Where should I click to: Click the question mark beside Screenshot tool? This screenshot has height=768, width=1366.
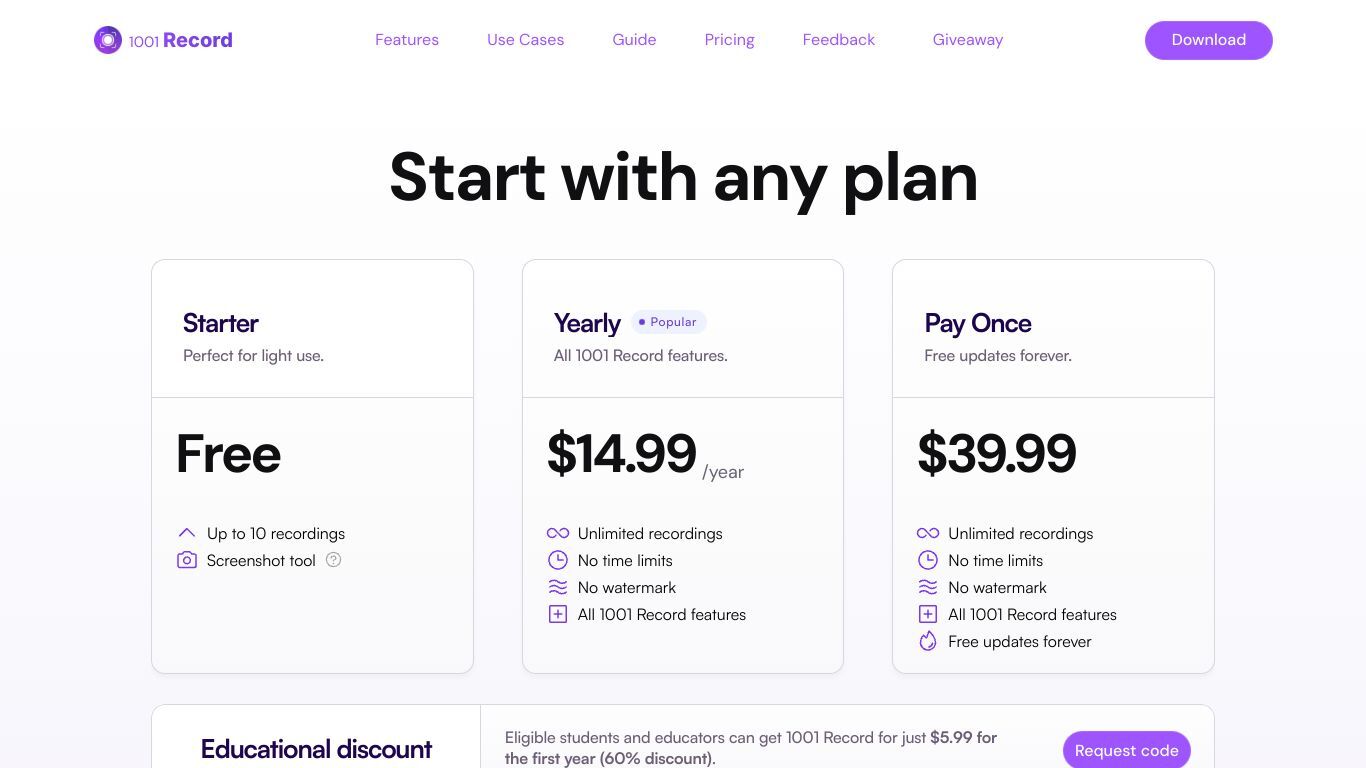point(334,560)
